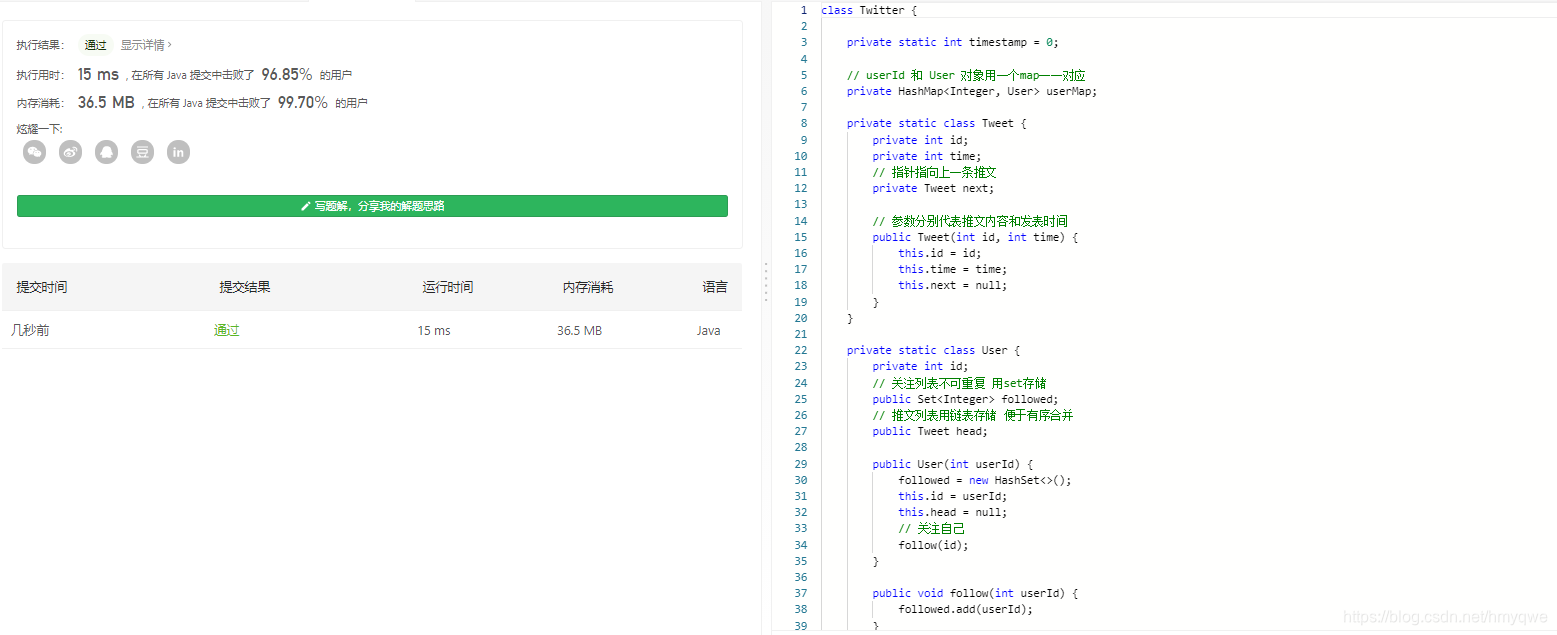Click the Java language cell

point(709,331)
